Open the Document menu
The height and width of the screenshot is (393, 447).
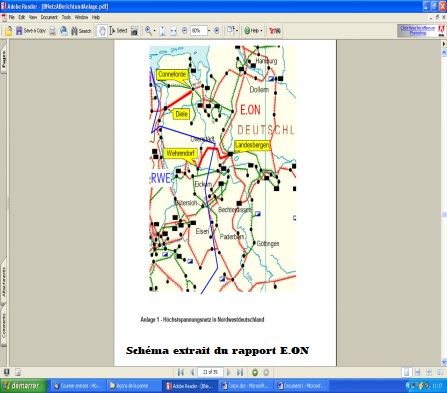click(x=49, y=17)
